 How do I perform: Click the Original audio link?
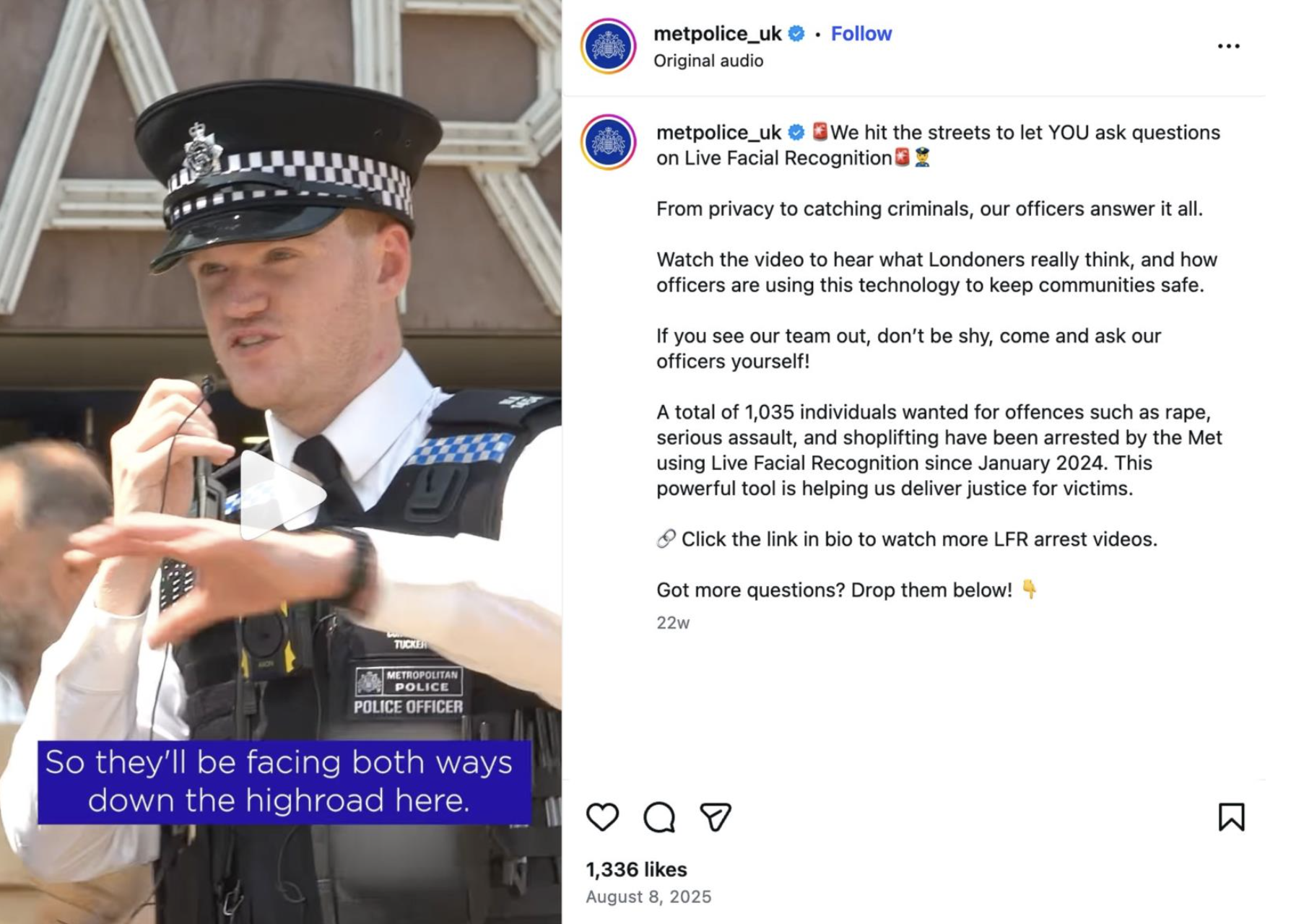point(708,61)
